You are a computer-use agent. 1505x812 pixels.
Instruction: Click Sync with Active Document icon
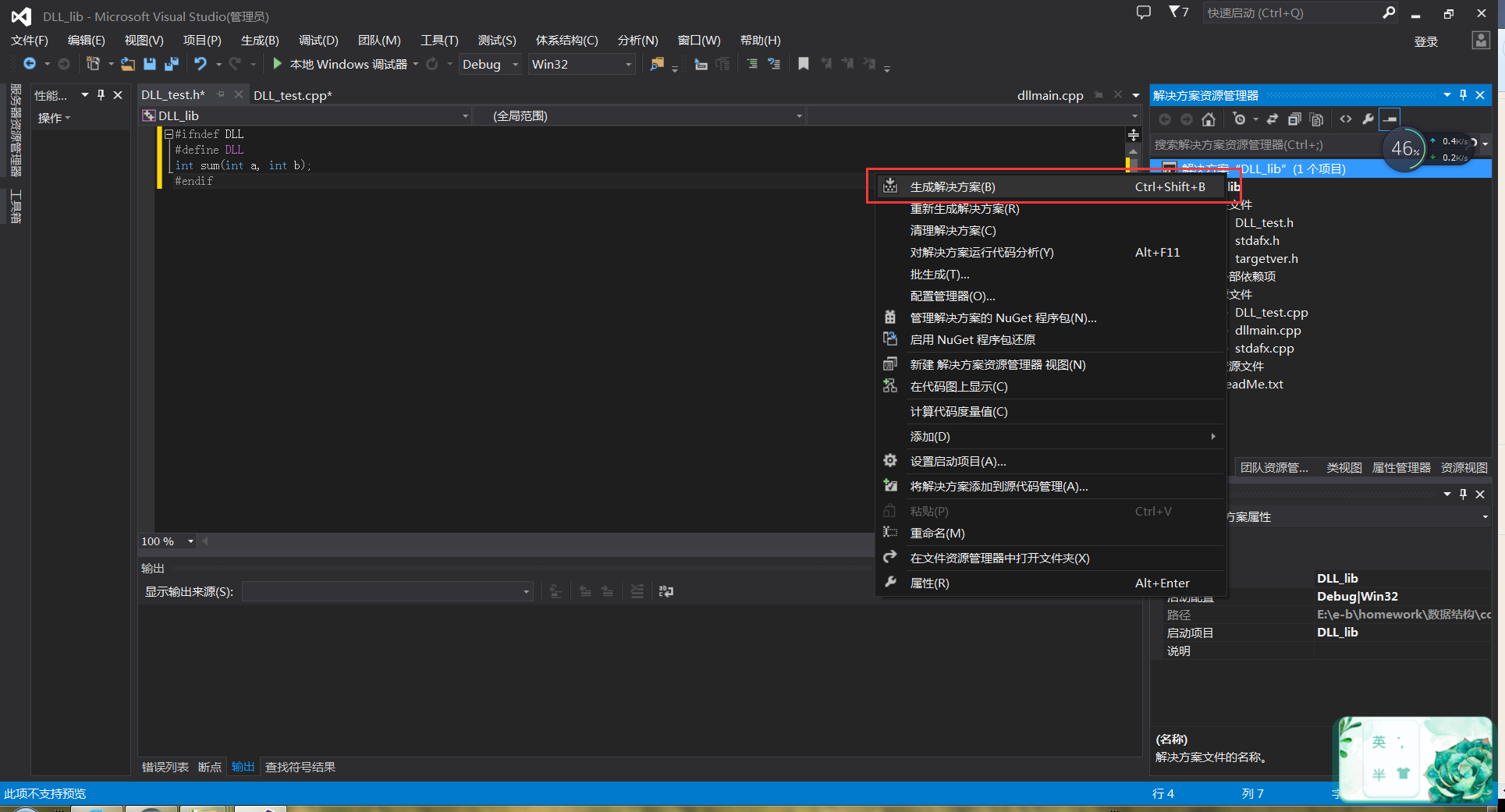tap(1273, 119)
